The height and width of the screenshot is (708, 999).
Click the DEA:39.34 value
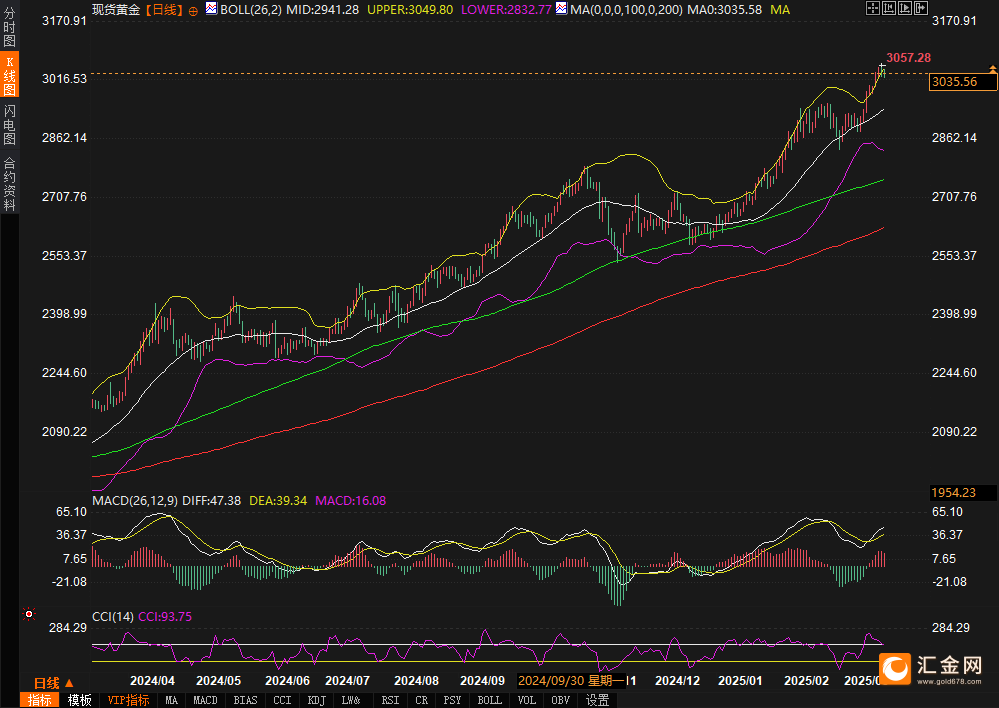pos(278,500)
